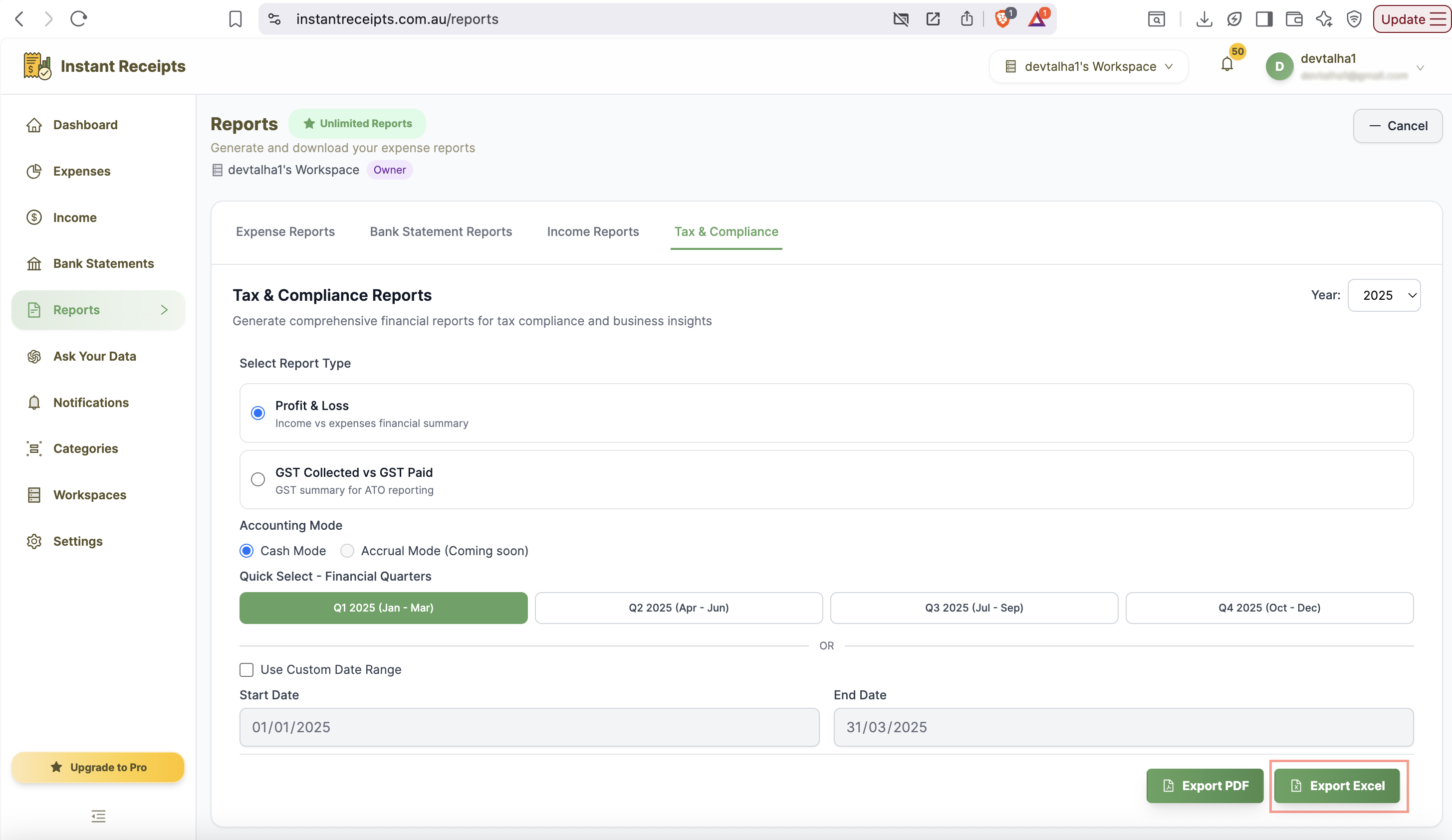
Task: Open devtalha1's Workspace switcher dropdown
Action: 1088,66
